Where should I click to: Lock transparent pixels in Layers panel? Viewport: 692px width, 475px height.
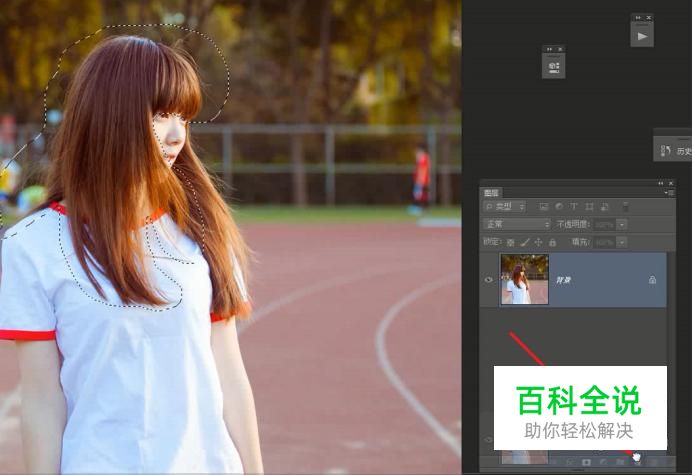511,242
